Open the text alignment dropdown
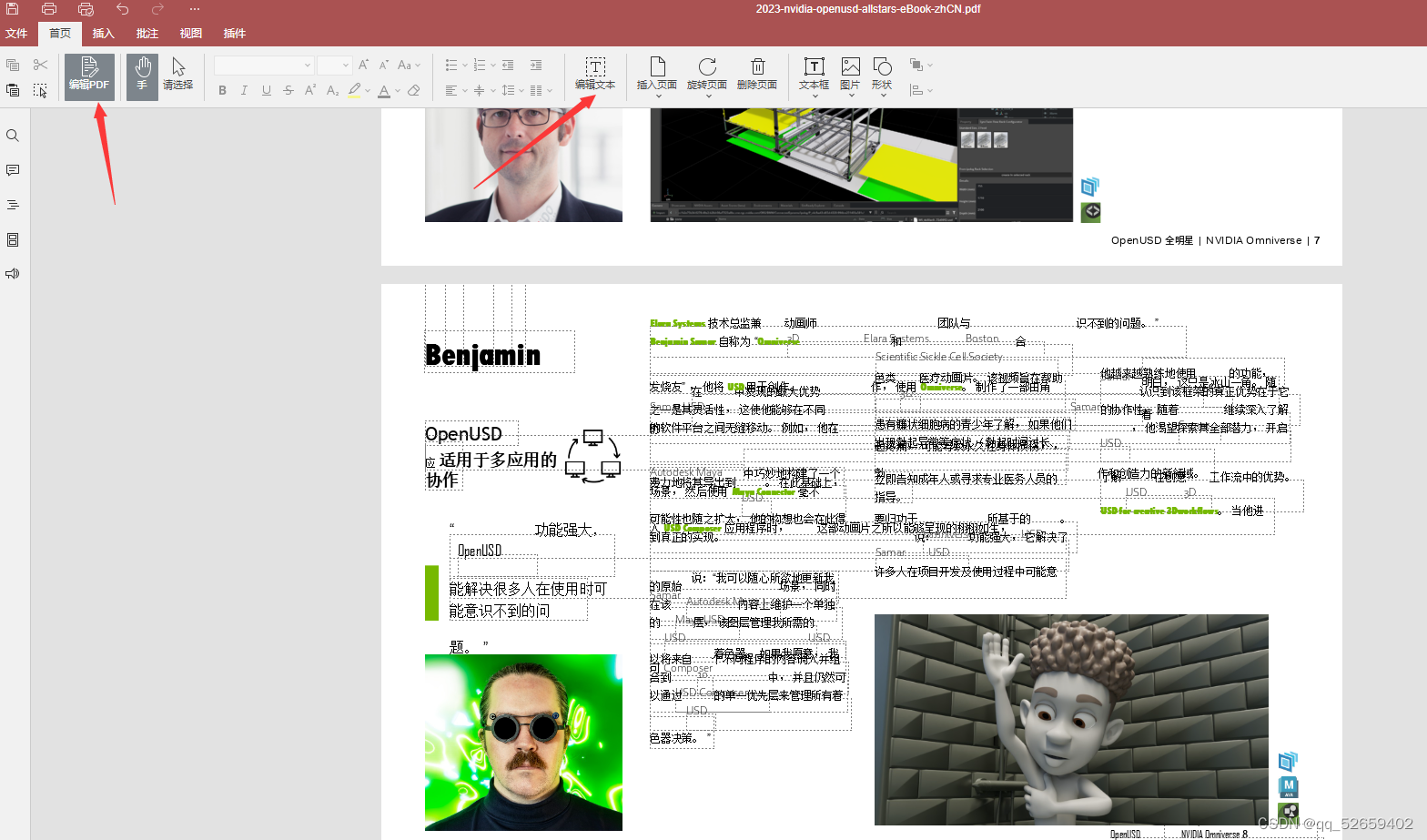Viewport: 1427px width, 840px height. pyautogui.click(x=456, y=90)
